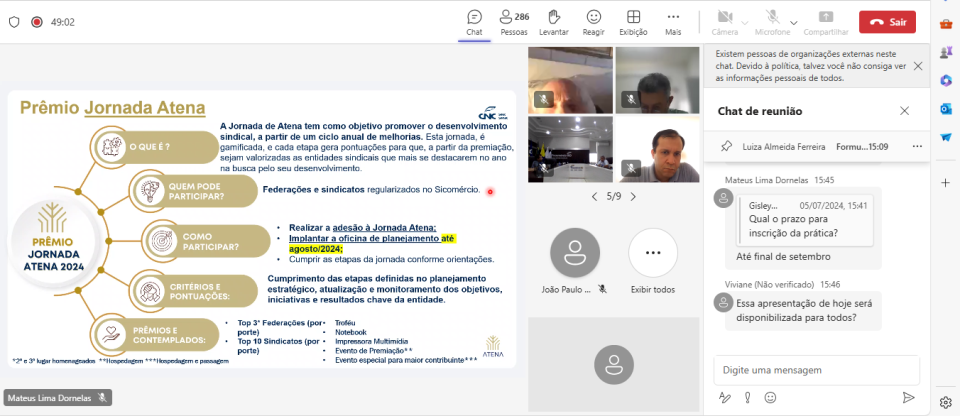Leave the meeting with Sair

[887, 22]
